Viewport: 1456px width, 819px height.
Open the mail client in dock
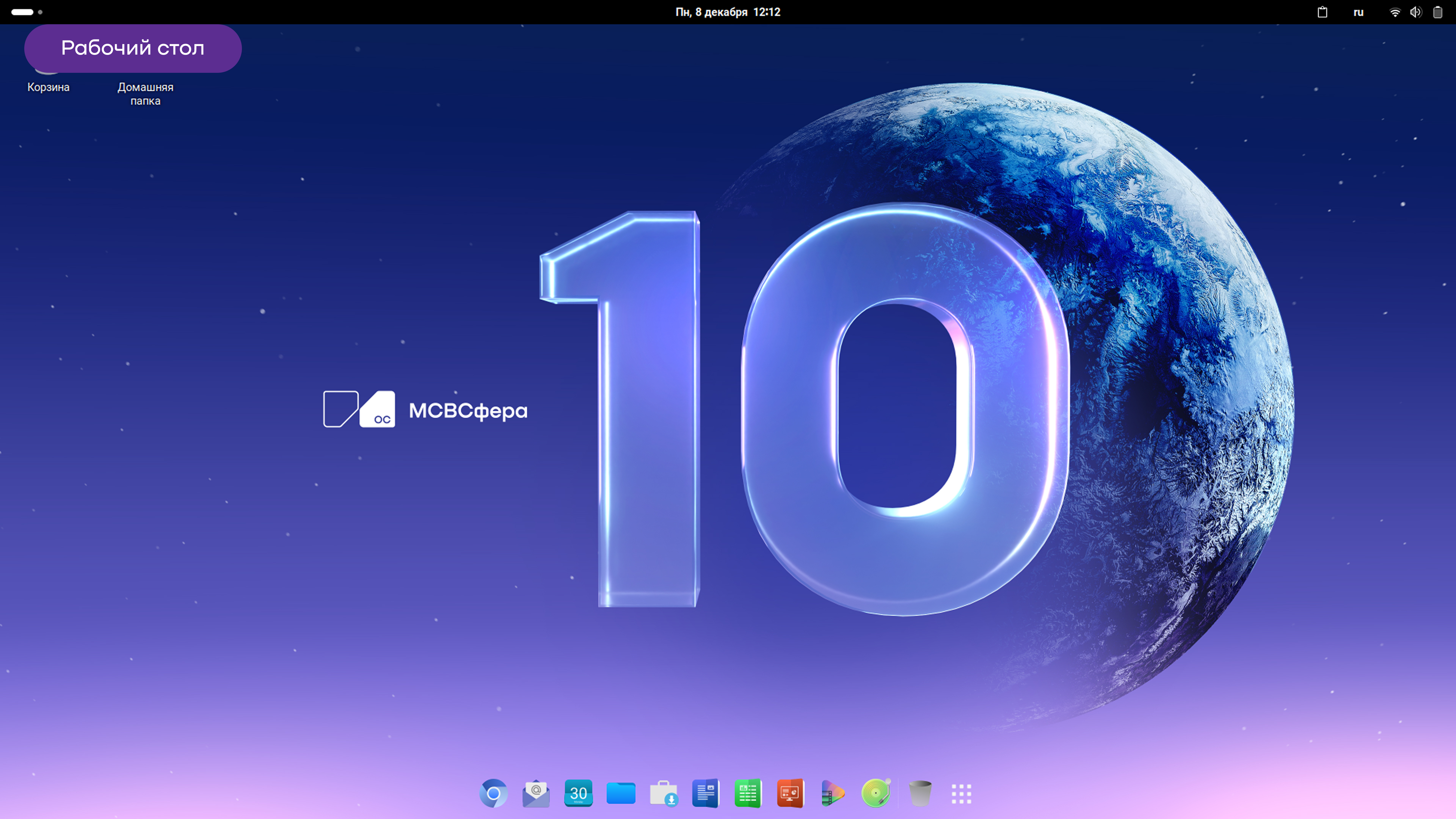coord(536,793)
